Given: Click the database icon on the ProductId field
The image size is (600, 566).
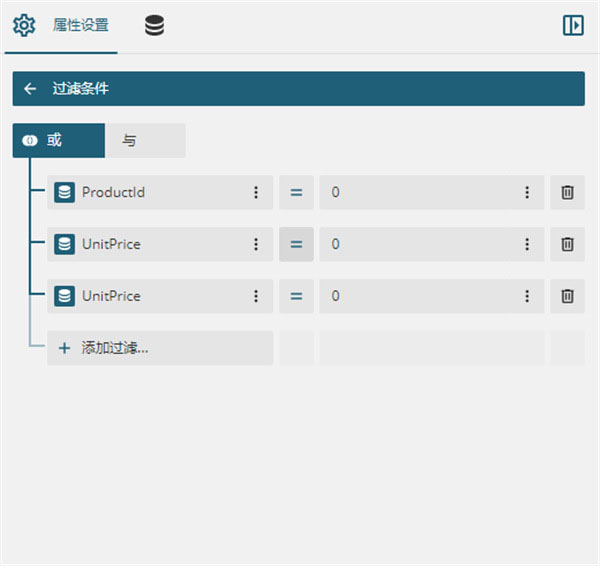Looking at the screenshot, I should coord(64,192).
